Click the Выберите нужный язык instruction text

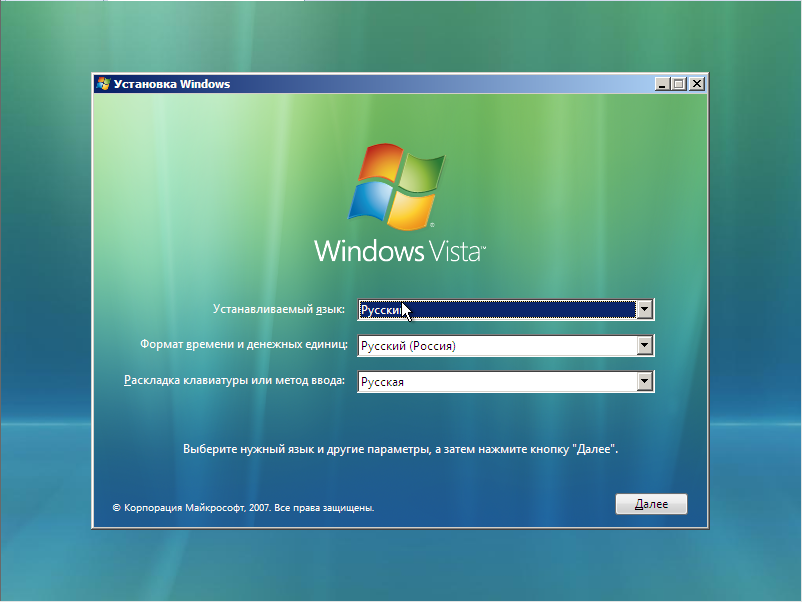click(400, 449)
